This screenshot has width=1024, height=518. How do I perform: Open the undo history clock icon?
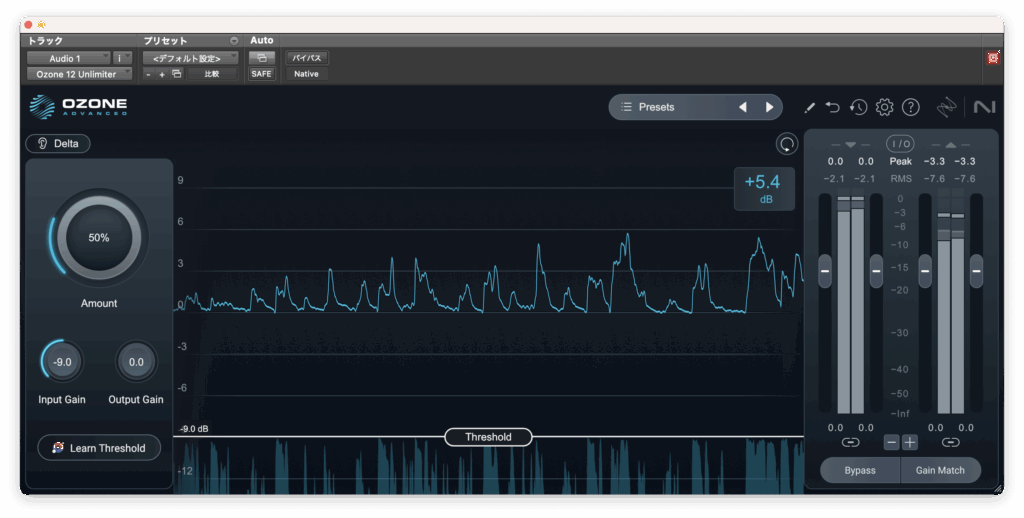pos(858,107)
